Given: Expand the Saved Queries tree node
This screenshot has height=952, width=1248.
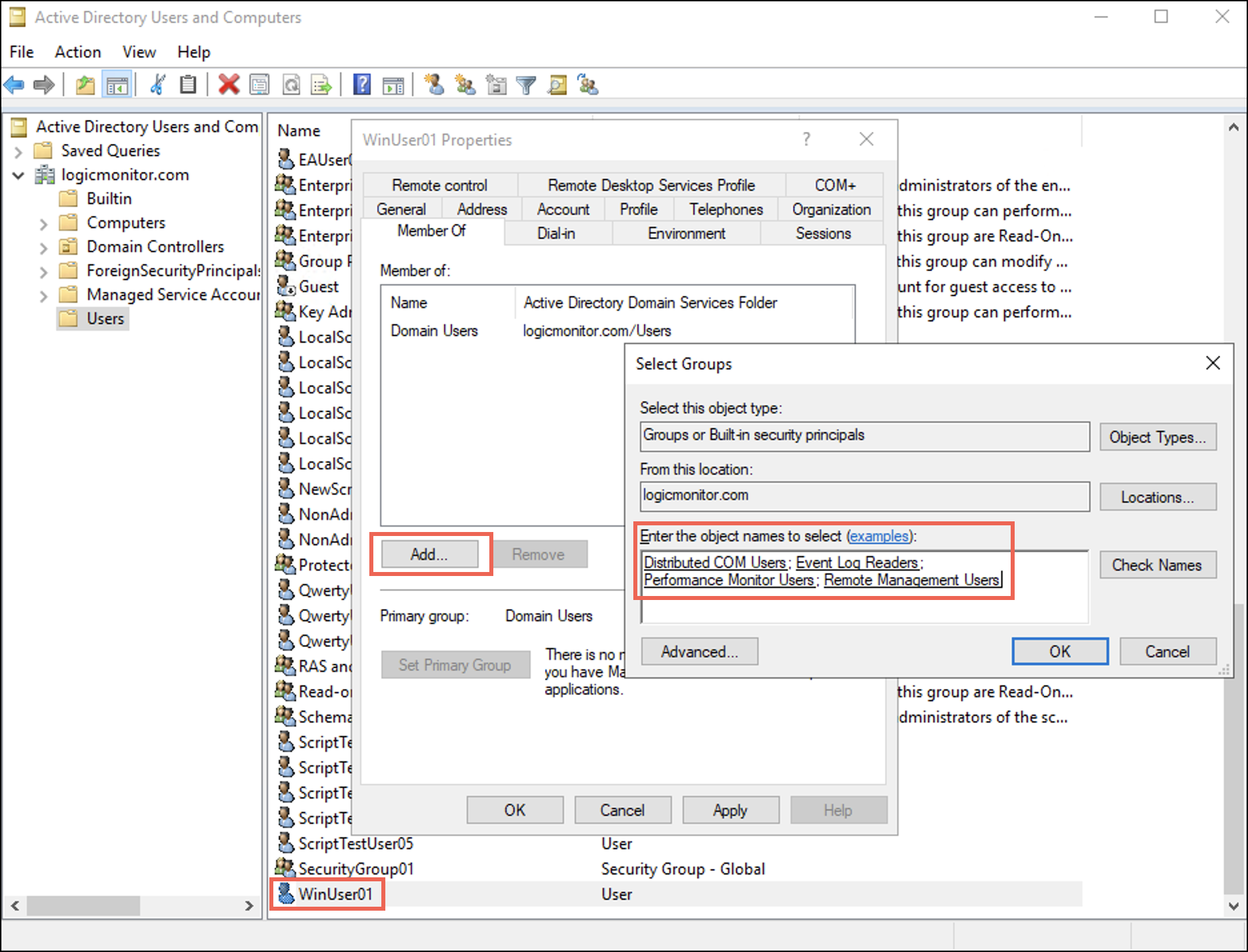Looking at the screenshot, I should click(x=19, y=152).
